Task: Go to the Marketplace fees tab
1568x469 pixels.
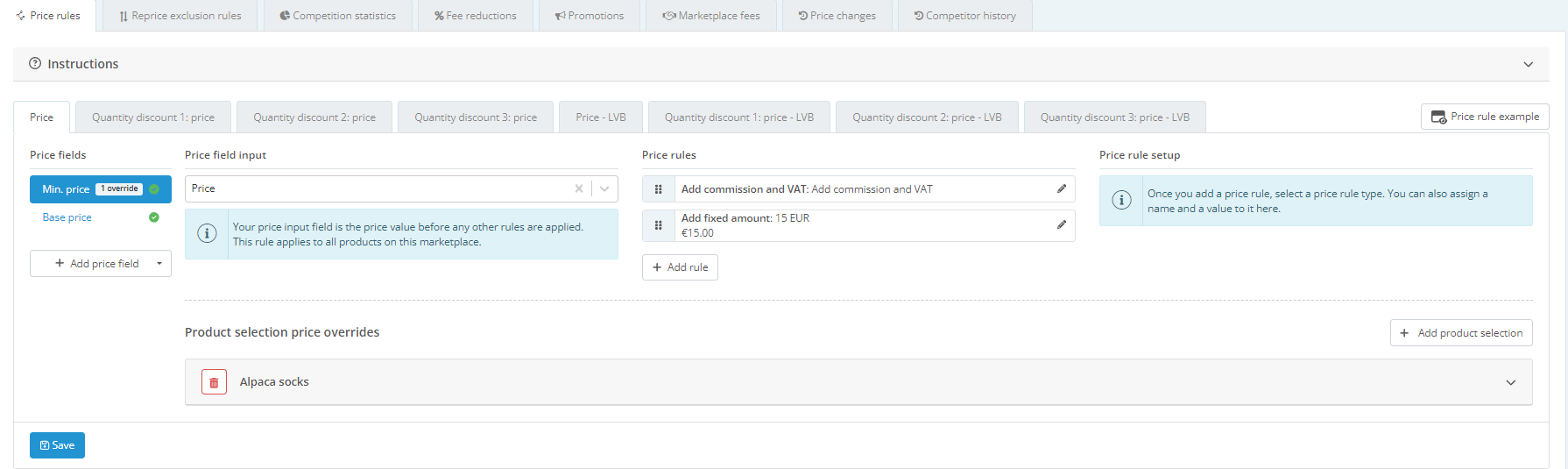Action: (710, 16)
